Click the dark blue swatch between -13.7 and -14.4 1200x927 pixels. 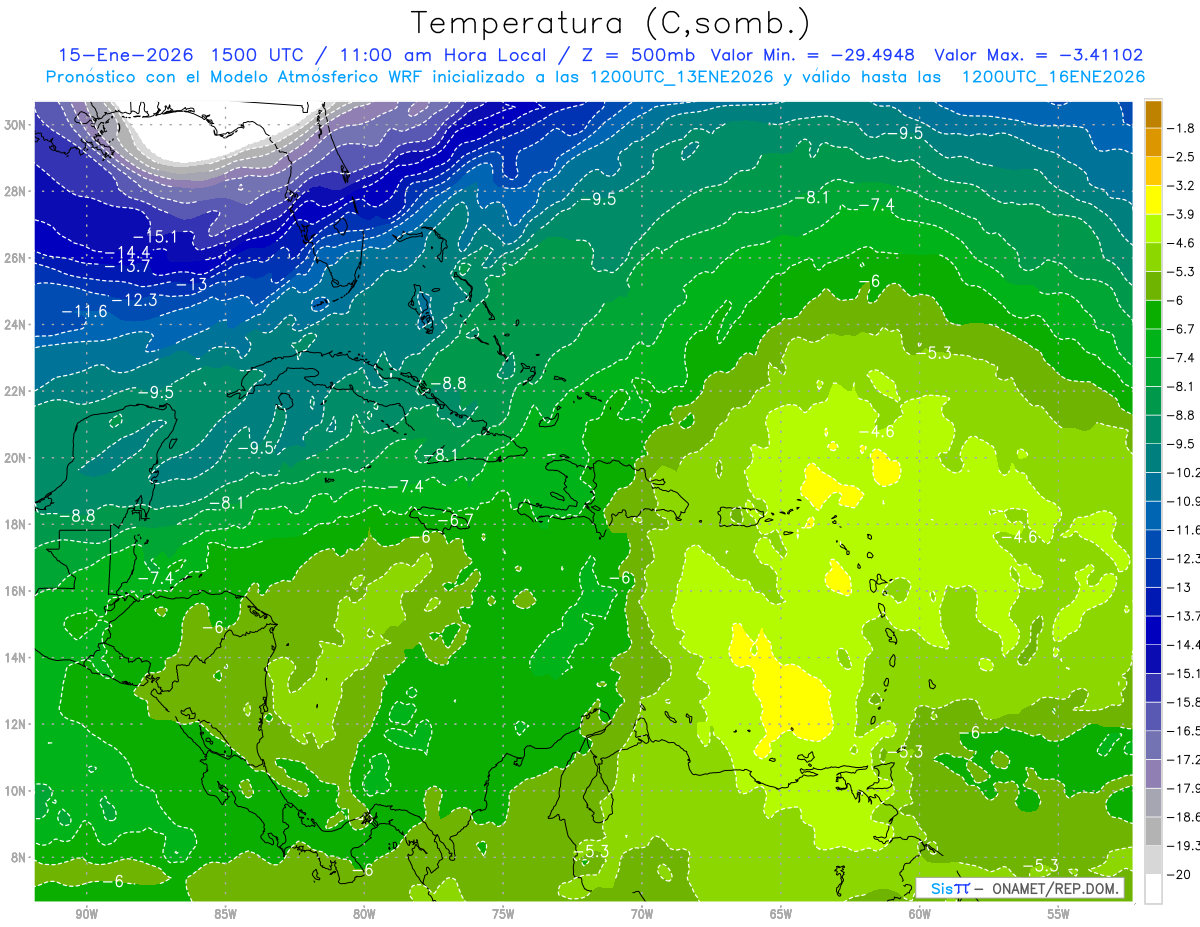tap(1153, 630)
